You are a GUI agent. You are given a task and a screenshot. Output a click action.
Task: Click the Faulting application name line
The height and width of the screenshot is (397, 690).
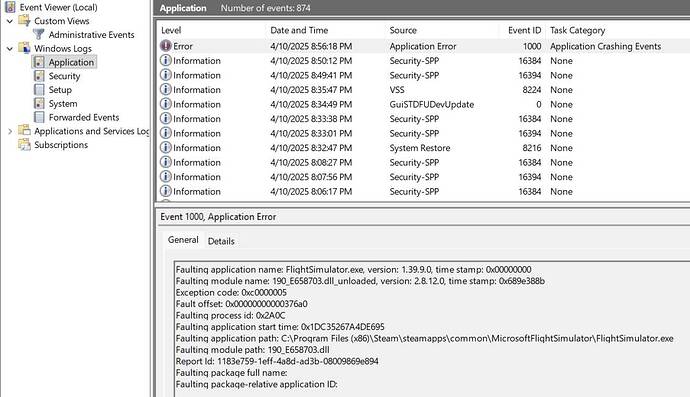click(x=353, y=269)
